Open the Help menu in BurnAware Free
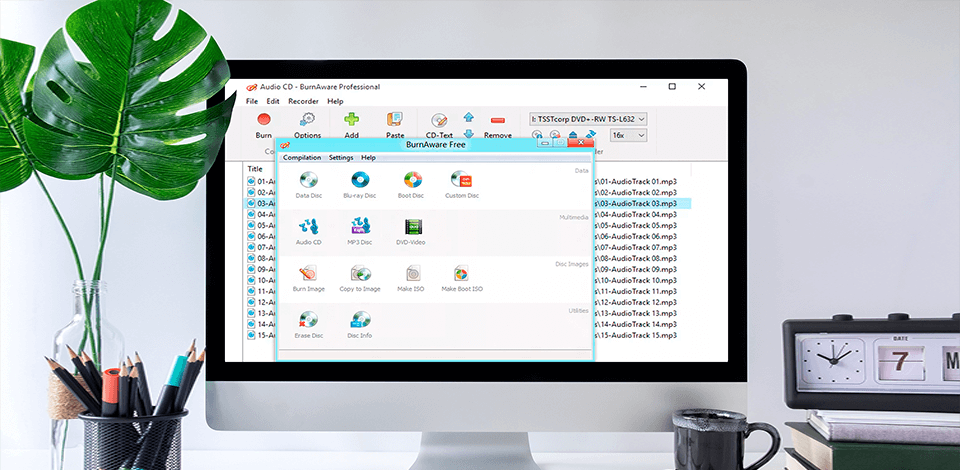This screenshot has height=470, width=960. 368,157
